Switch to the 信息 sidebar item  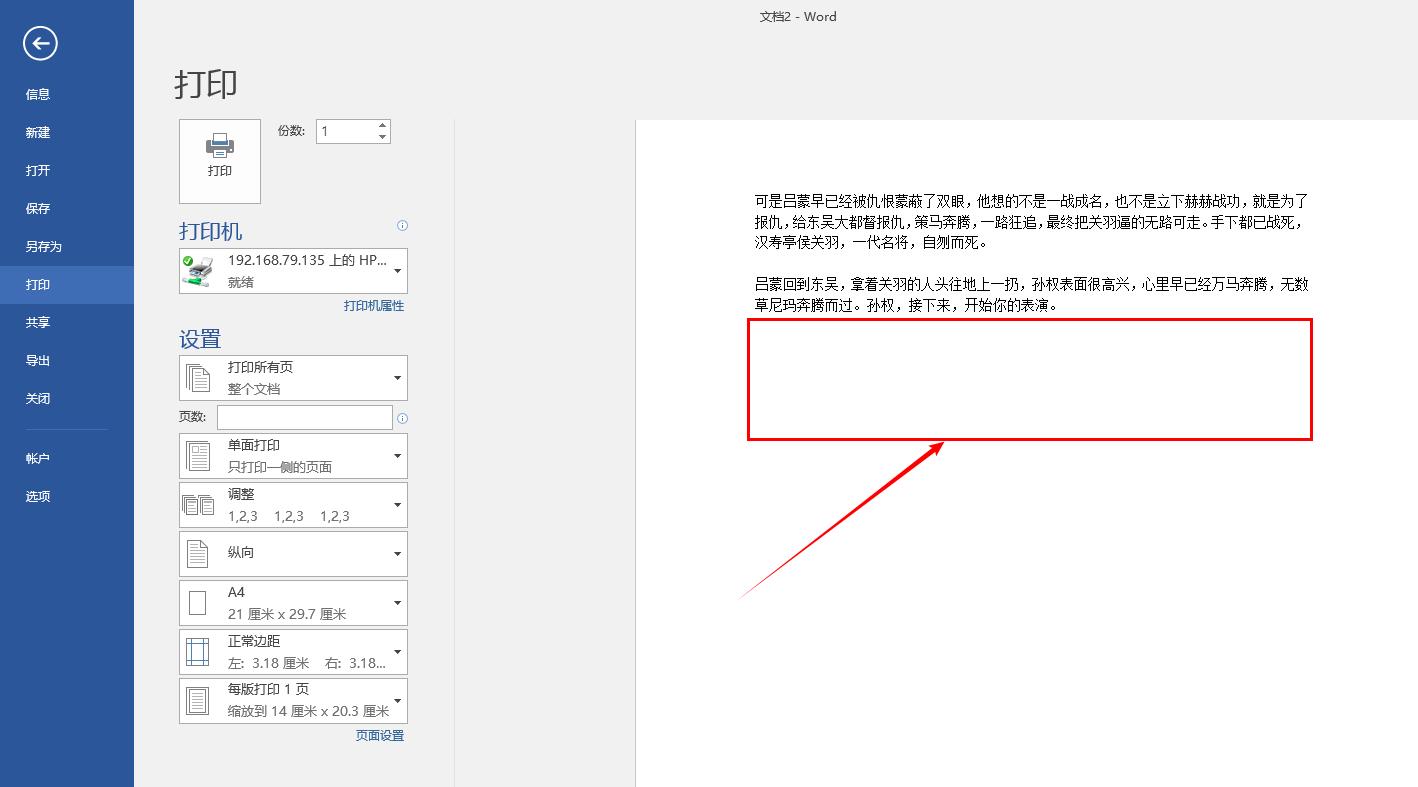coord(37,93)
